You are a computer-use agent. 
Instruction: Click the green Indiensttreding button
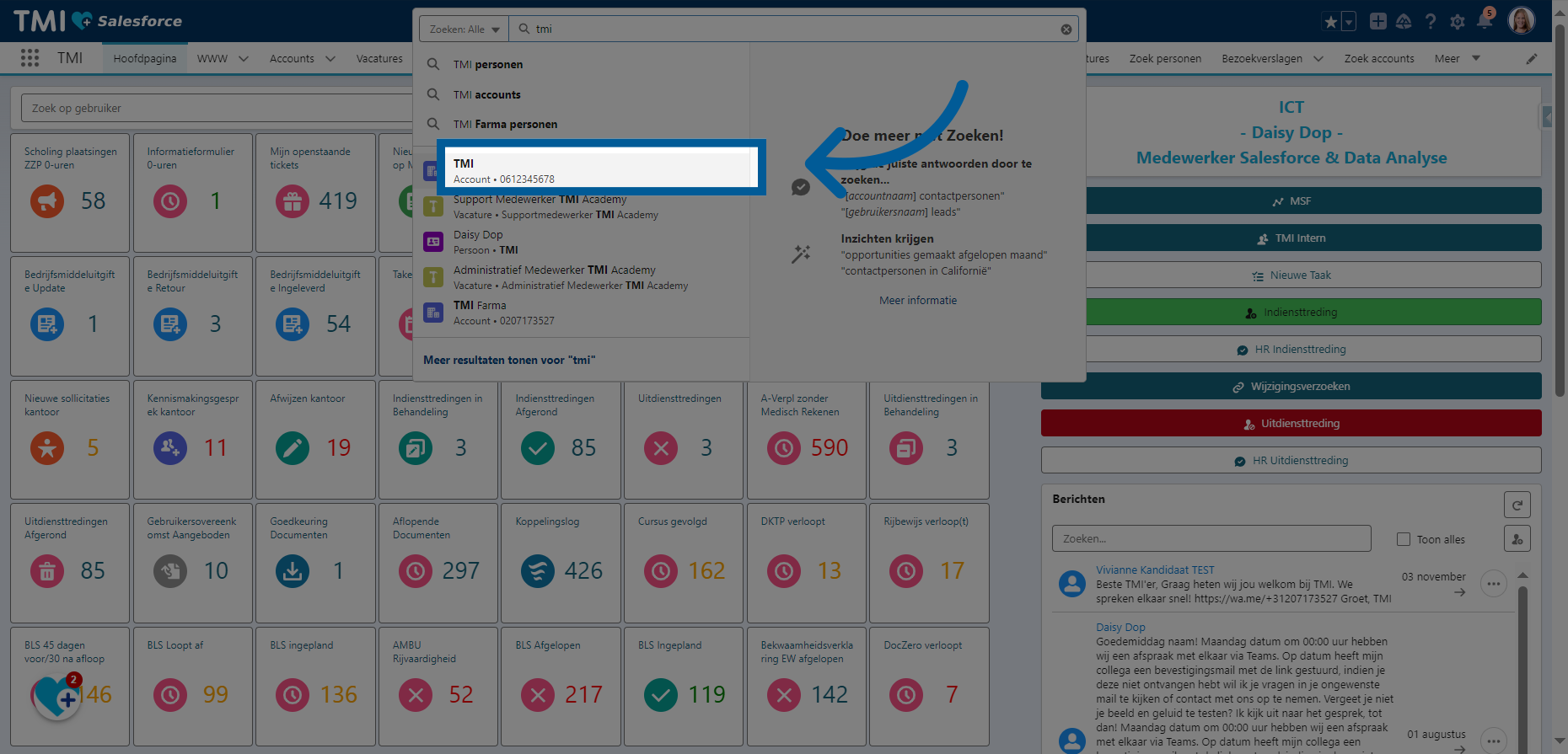point(1291,312)
